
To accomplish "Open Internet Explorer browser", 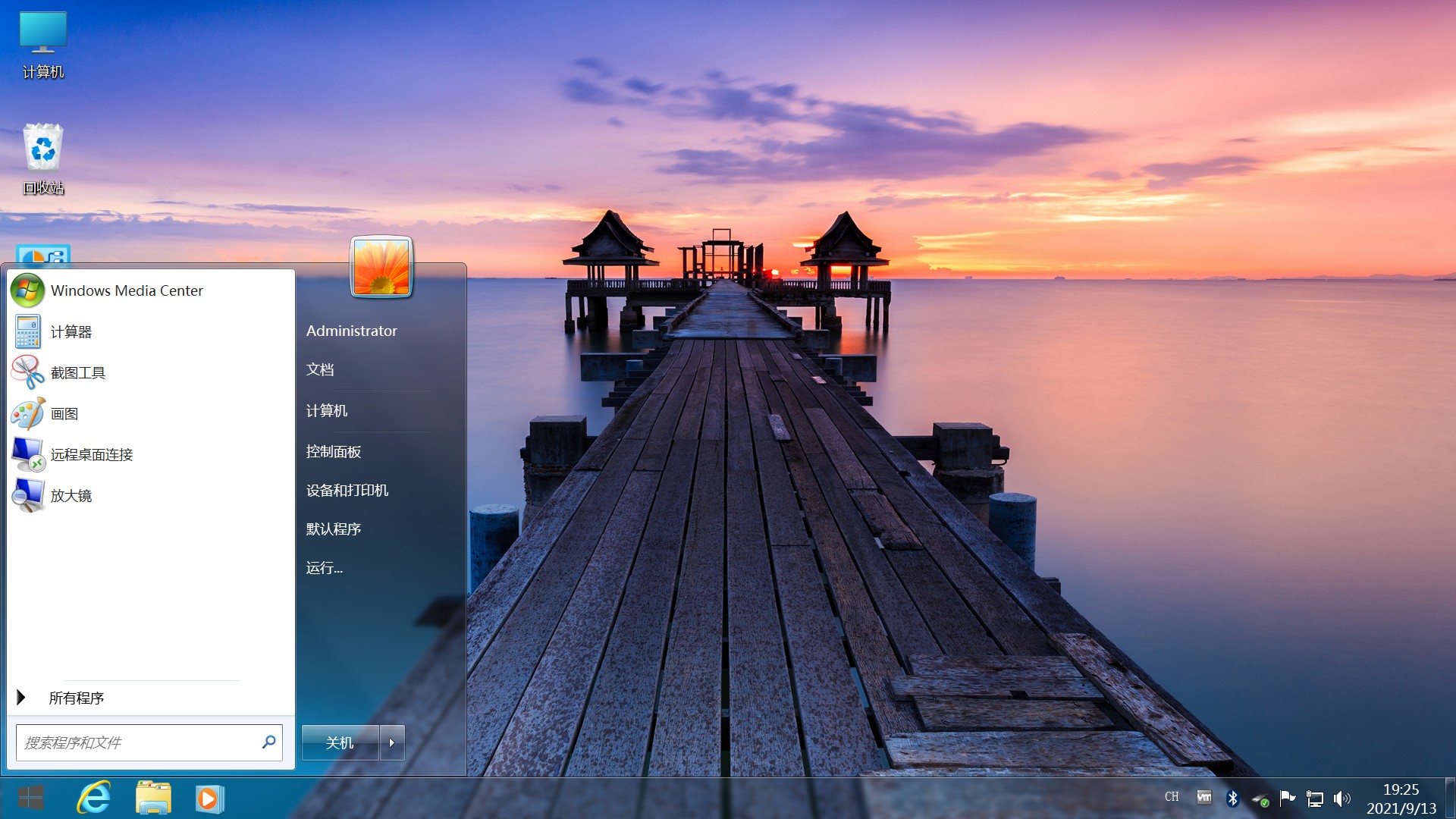I will point(97,798).
